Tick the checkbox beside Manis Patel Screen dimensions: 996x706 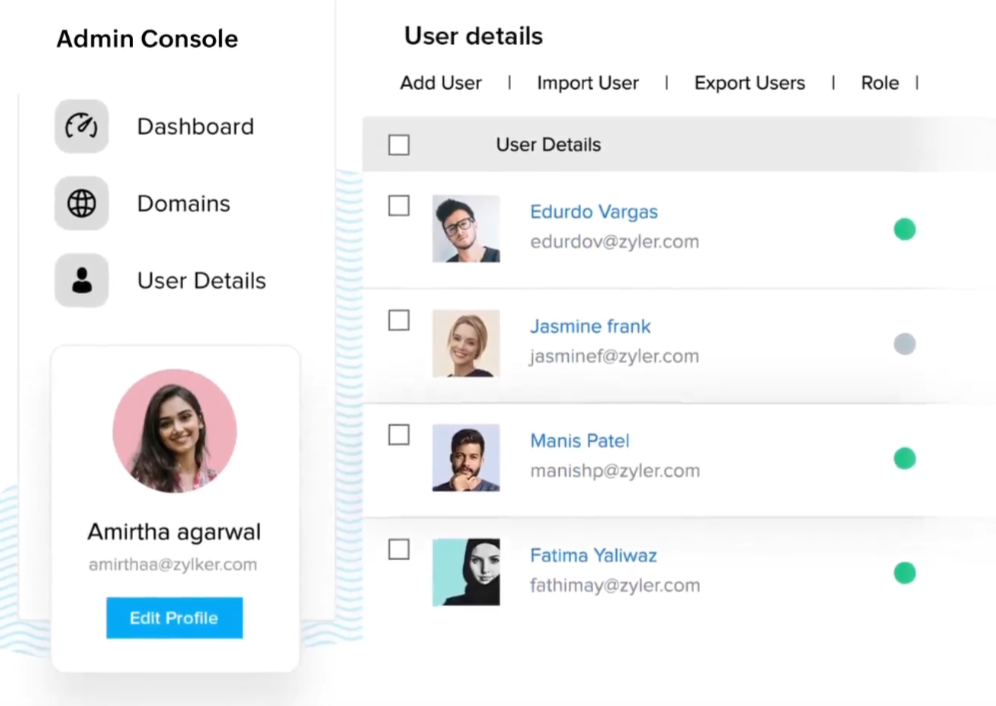pos(399,435)
